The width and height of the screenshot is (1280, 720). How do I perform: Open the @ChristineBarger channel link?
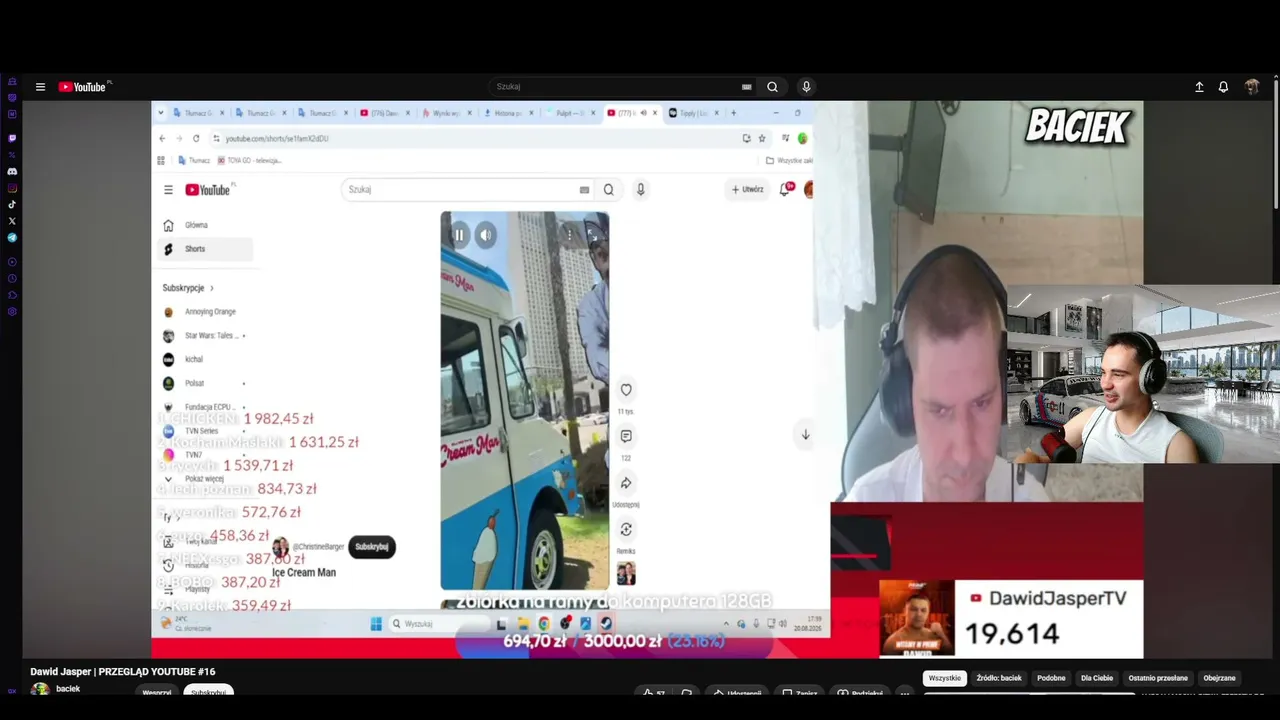pyautogui.click(x=318, y=547)
